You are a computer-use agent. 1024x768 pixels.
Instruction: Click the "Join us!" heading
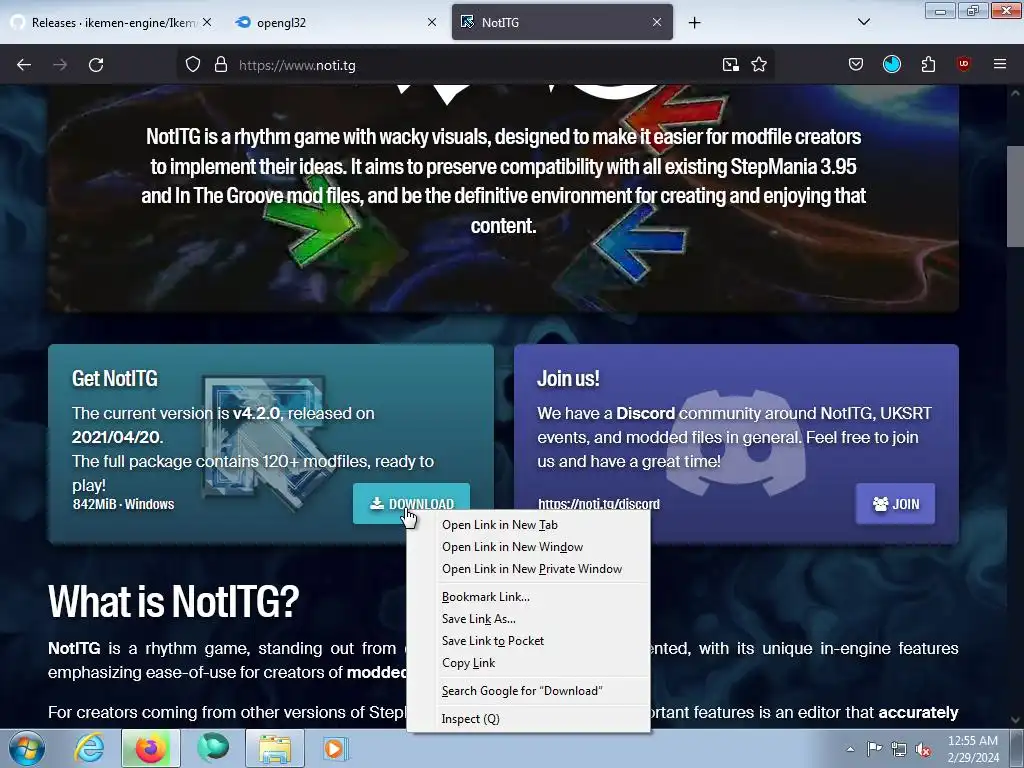[x=568, y=379]
